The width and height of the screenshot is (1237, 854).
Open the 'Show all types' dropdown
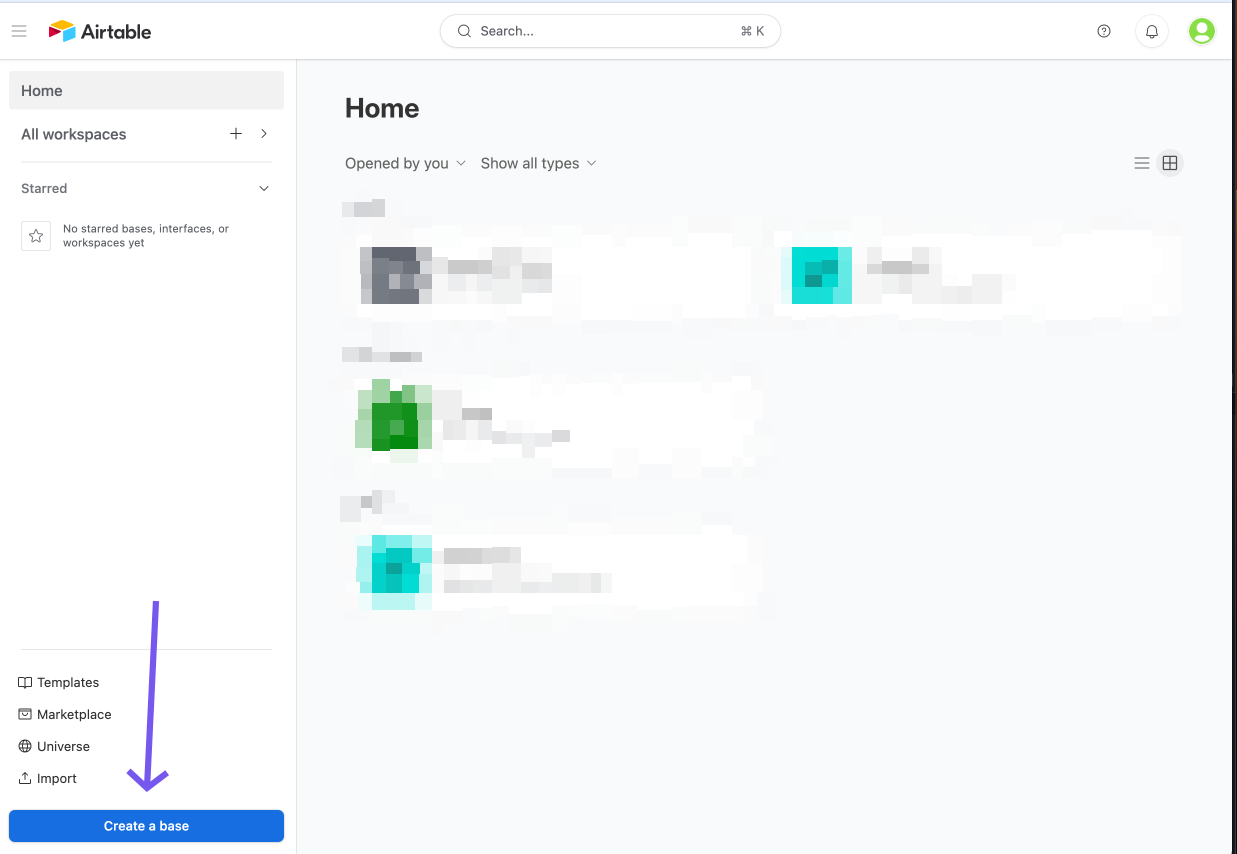click(538, 163)
